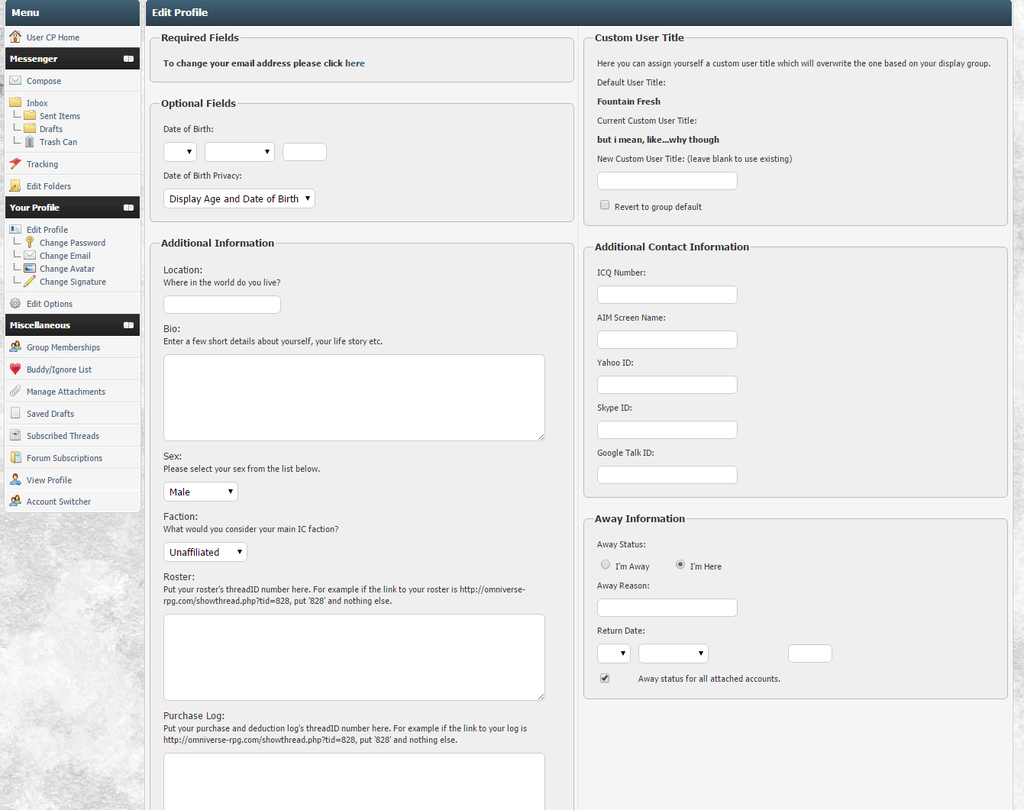Screen dimensions: 1024x810
Task: Click the Compose envelope icon
Action: [15, 80]
